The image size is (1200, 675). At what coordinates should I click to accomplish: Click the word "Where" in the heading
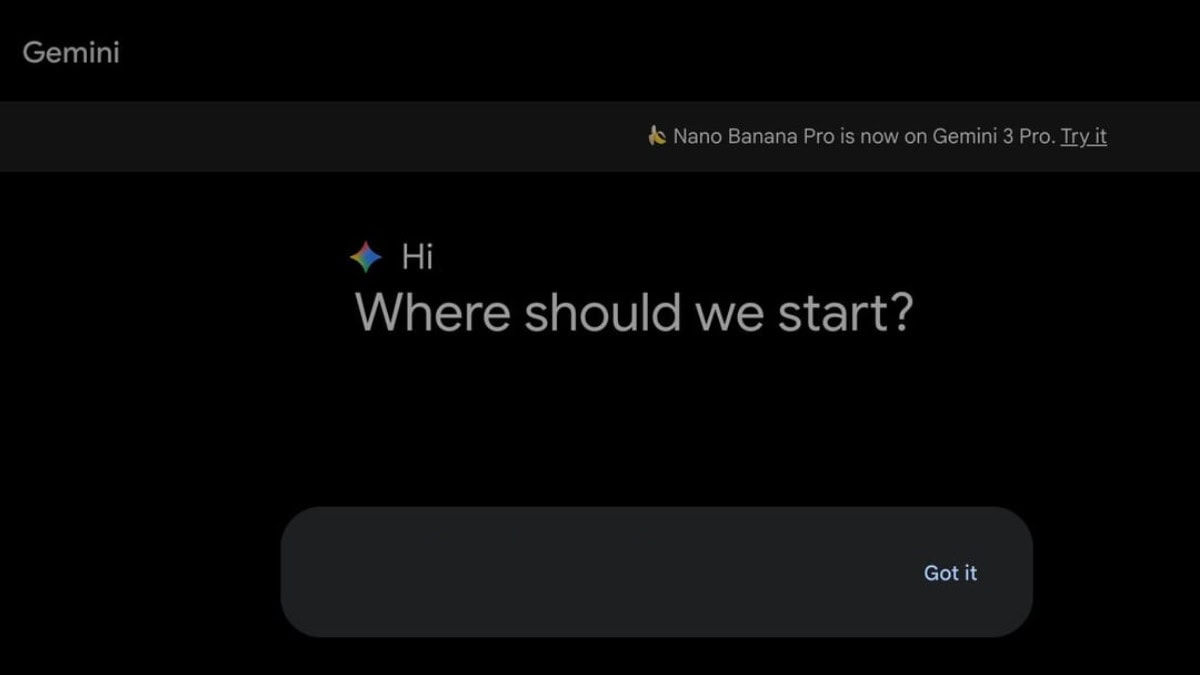[434, 313]
